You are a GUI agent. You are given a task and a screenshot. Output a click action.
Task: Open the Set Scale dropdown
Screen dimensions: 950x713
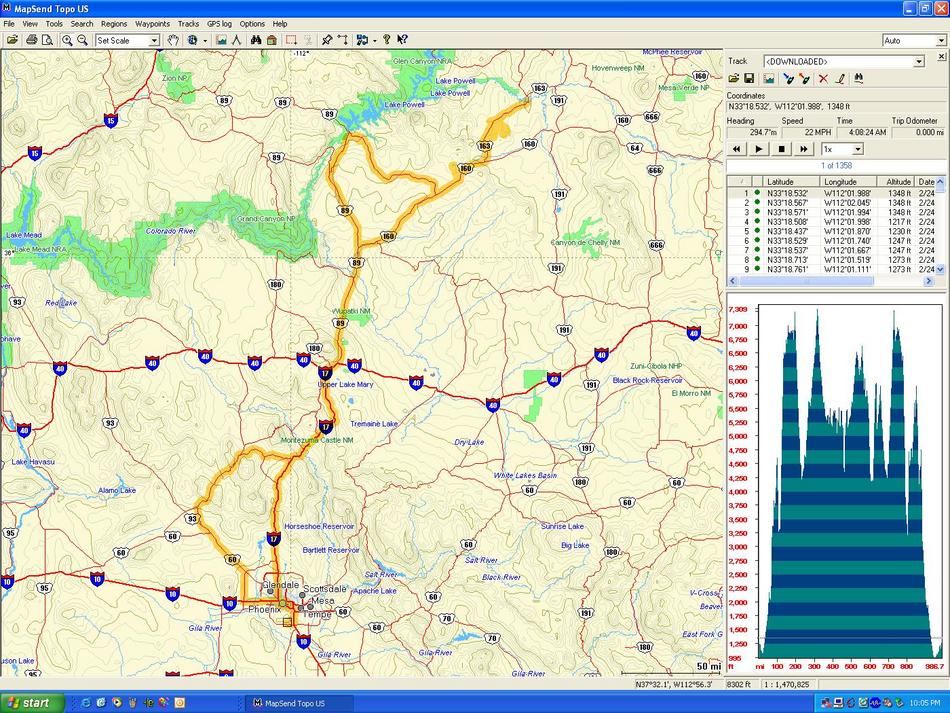pyautogui.click(x=154, y=41)
